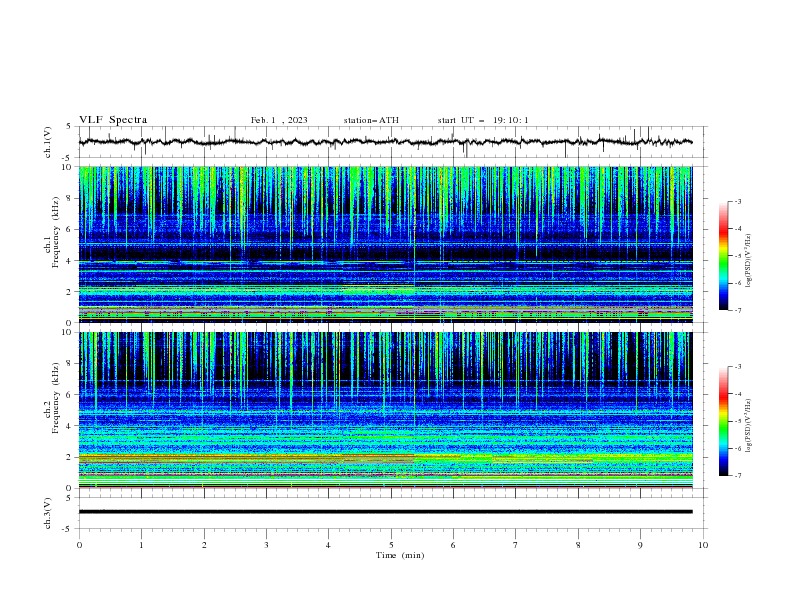Click the ch.1 voltage waveform trace
The image size is (792, 612).
point(385,142)
